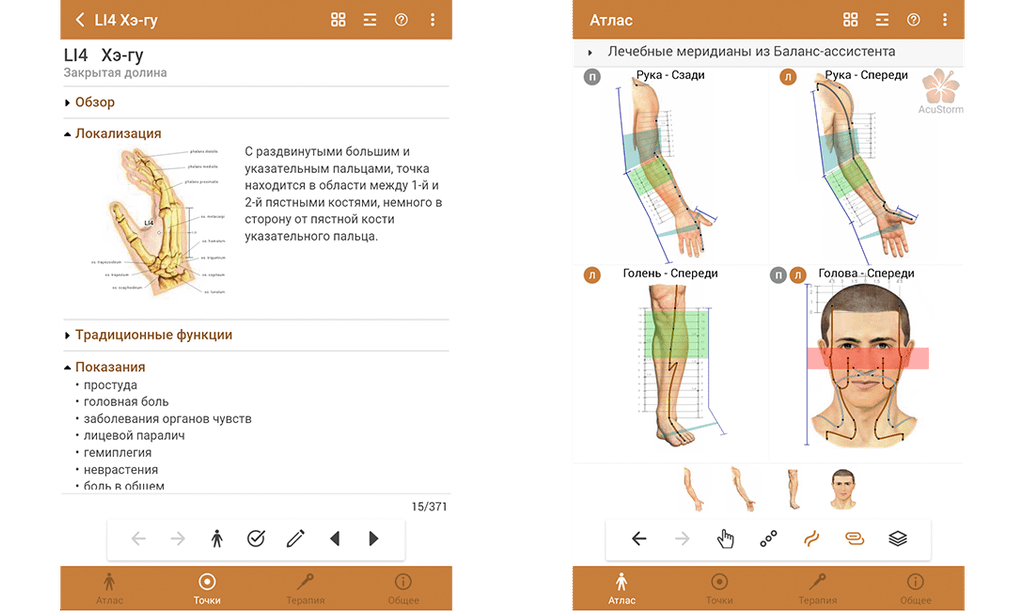Open list menu icon in Атлас header
The width and height of the screenshot is (1024, 611).
pyautogui.click(x=882, y=20)
